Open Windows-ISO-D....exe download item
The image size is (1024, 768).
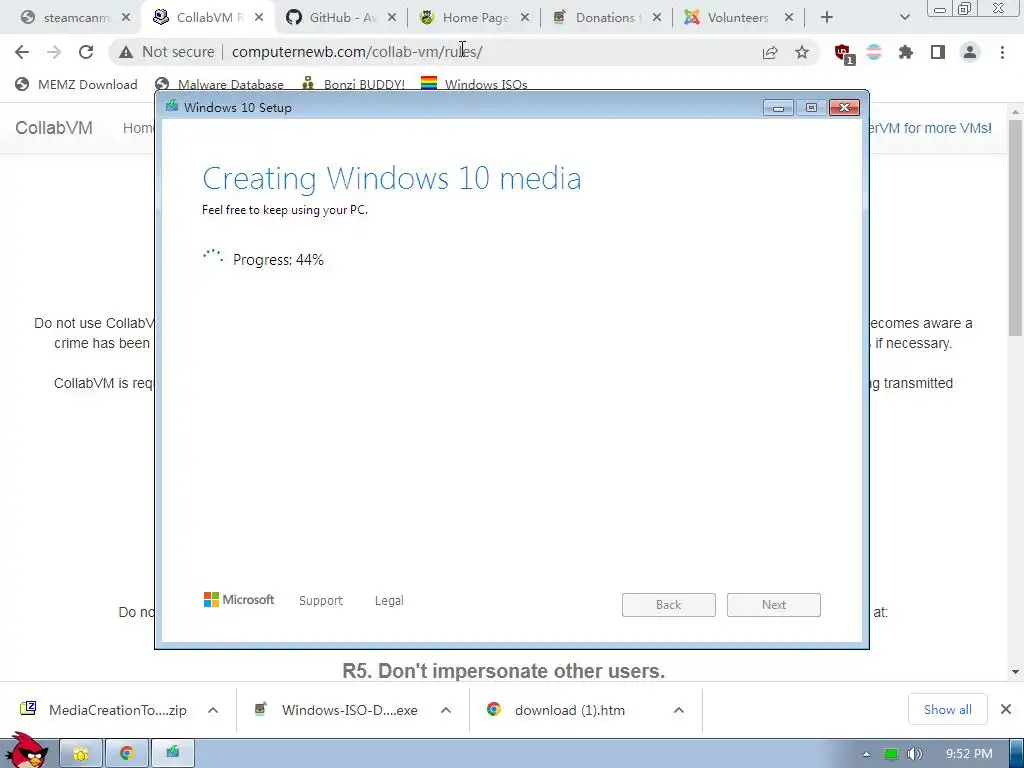coord(338,710)
